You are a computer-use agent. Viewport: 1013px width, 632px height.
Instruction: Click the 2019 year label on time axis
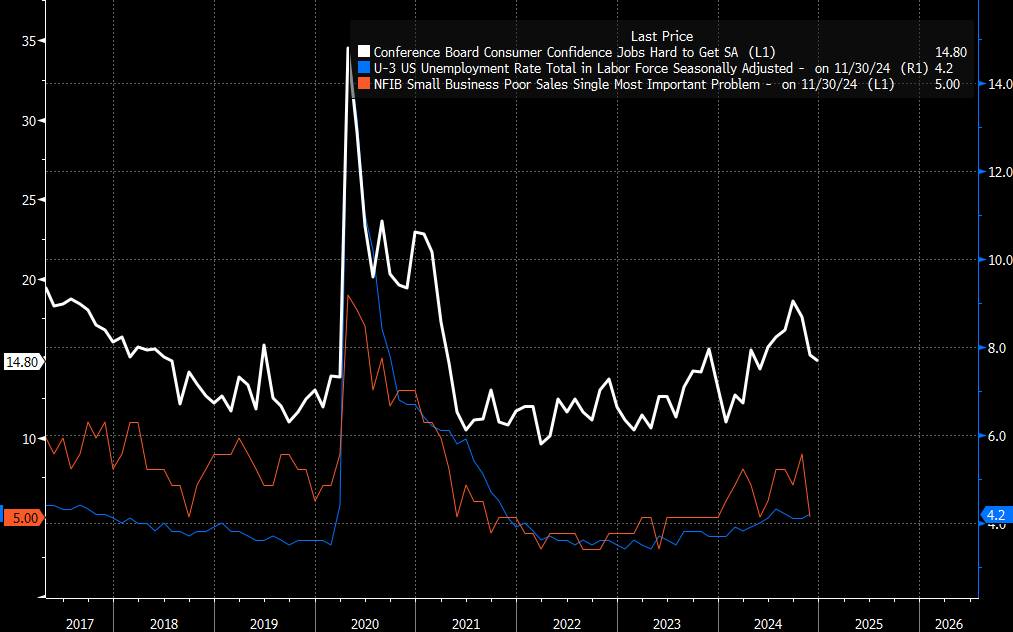tap(264, 624)
